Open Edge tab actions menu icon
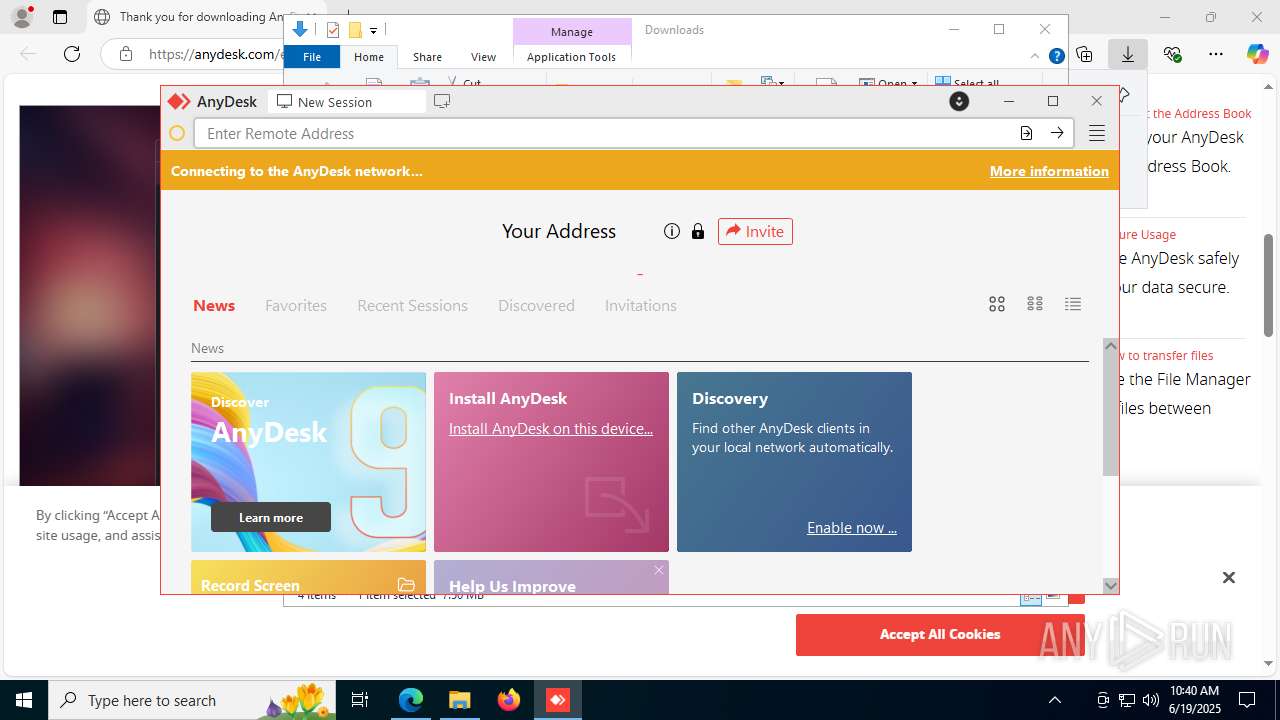This screenshot has height=720, width=1280. tap(60, 17)
